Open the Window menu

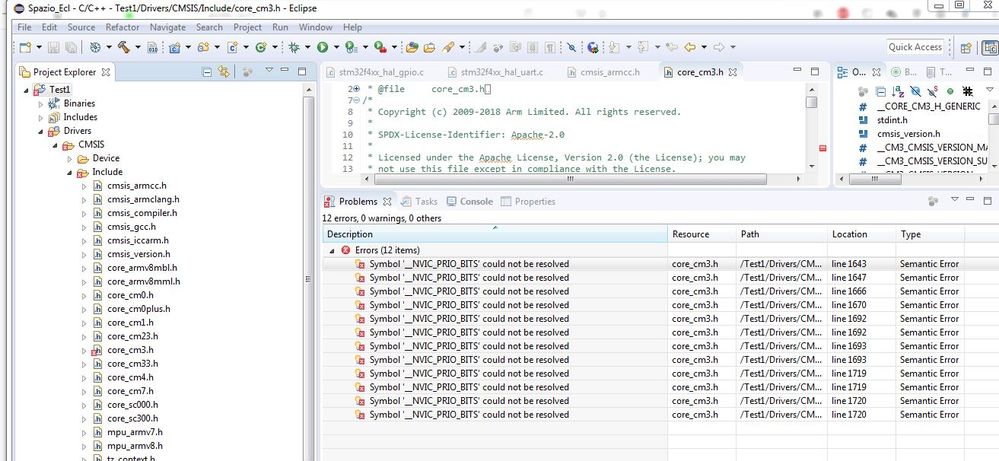[315, 27]
